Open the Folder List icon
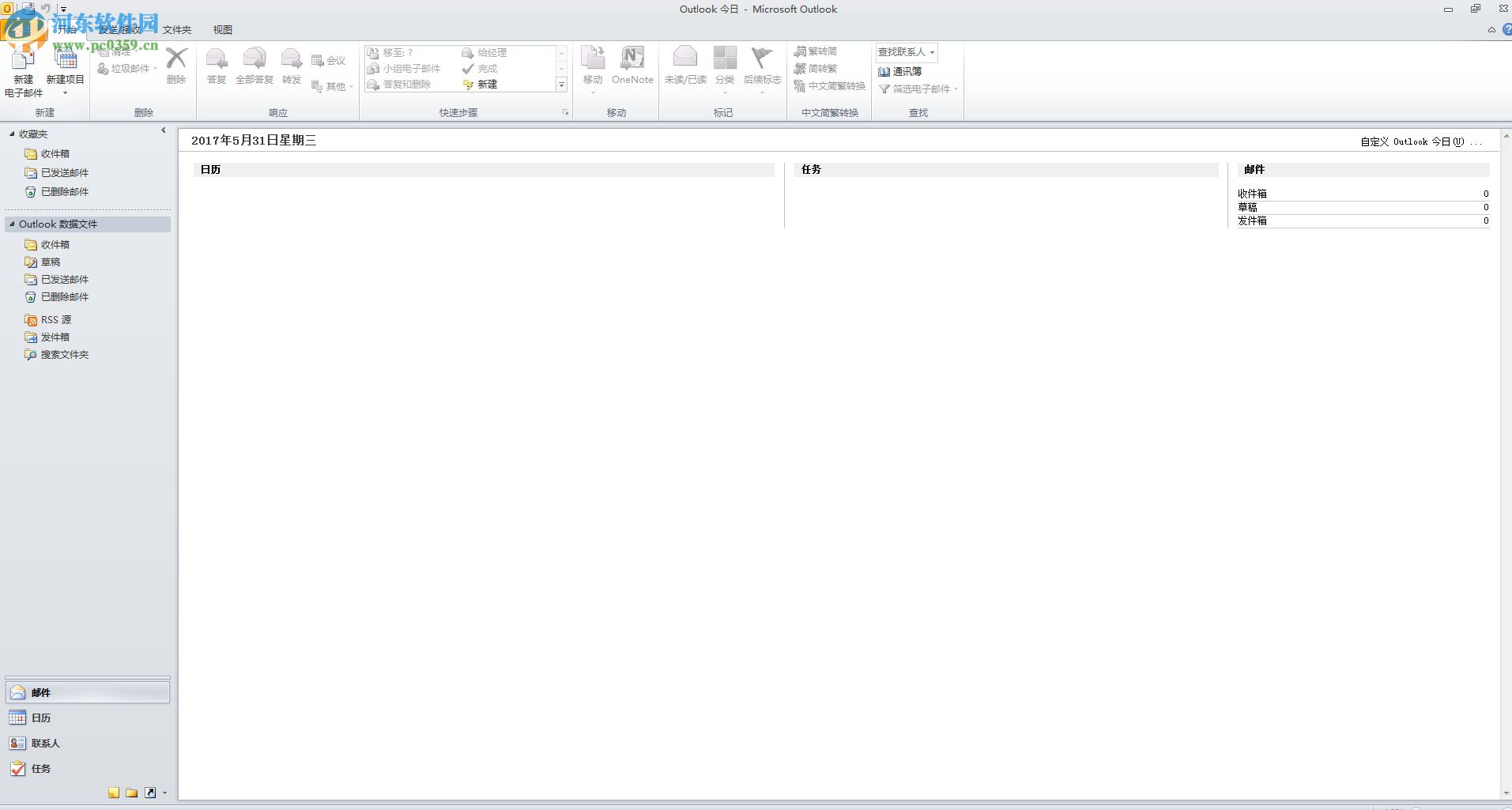1512x810 pixels. [131, 793]
